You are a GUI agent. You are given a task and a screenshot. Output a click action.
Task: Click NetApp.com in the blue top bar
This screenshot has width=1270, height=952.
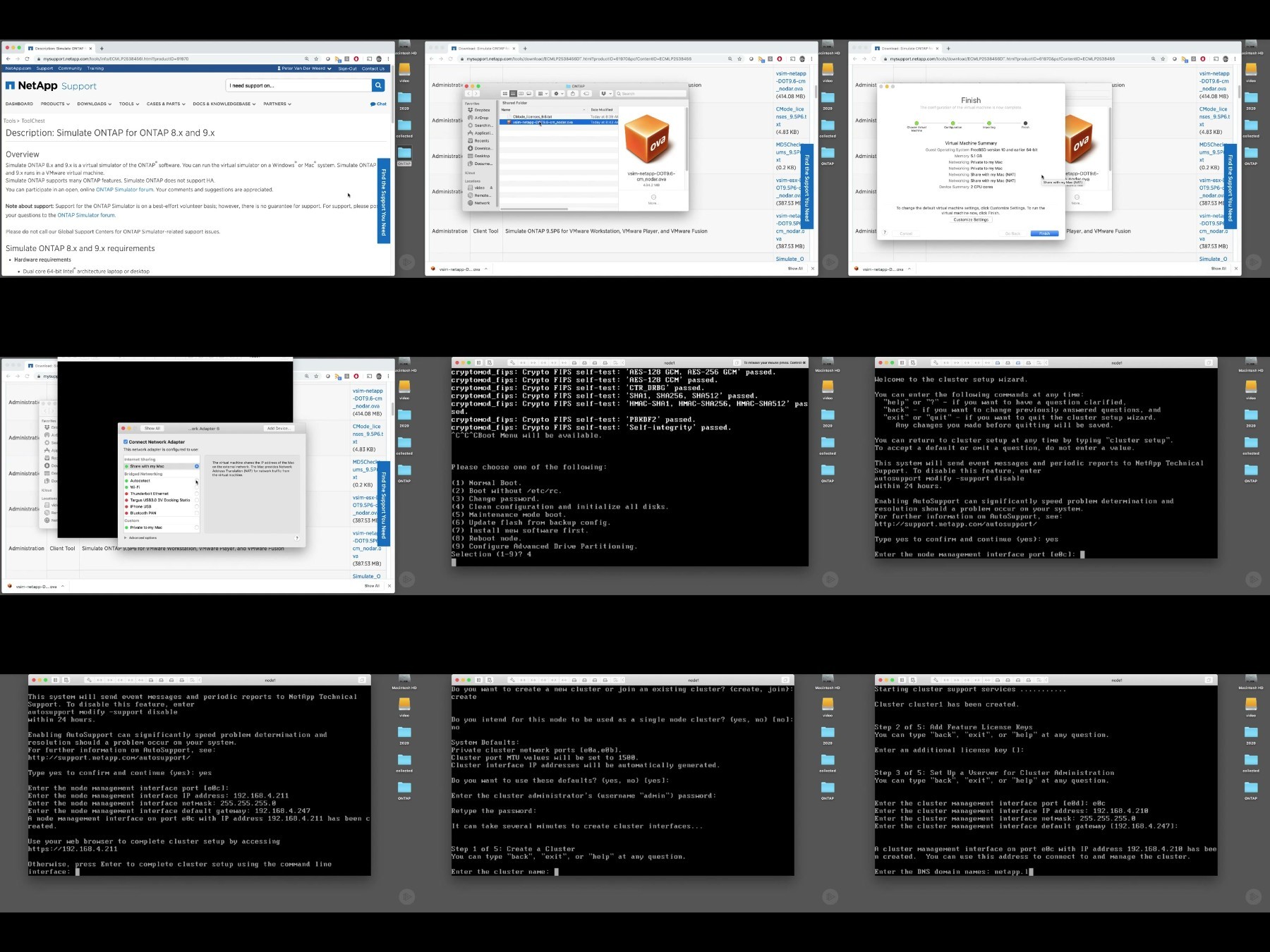[x=18, y=68]
